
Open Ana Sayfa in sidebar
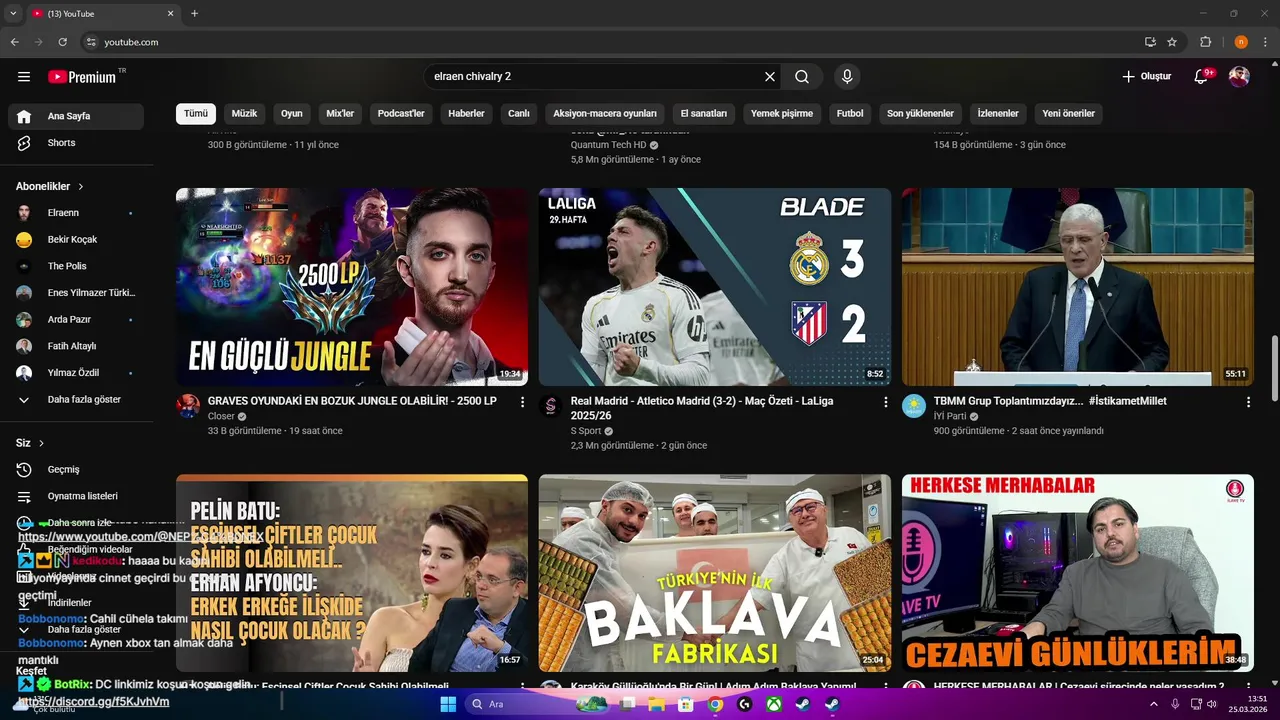(x=76, y=116)
